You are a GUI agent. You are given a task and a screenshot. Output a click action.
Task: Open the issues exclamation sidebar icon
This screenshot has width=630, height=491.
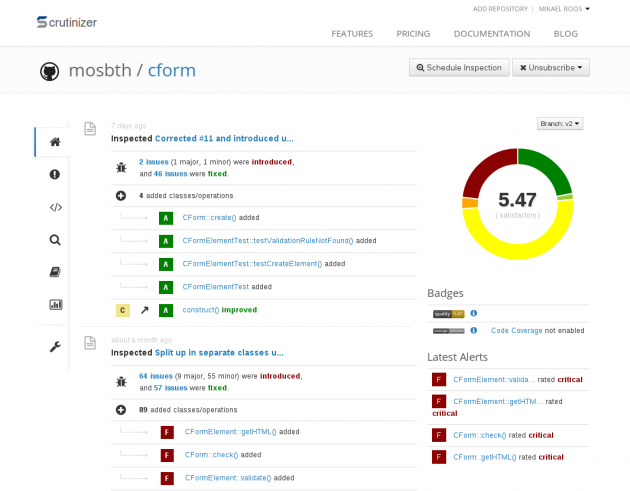coord(55,174)
